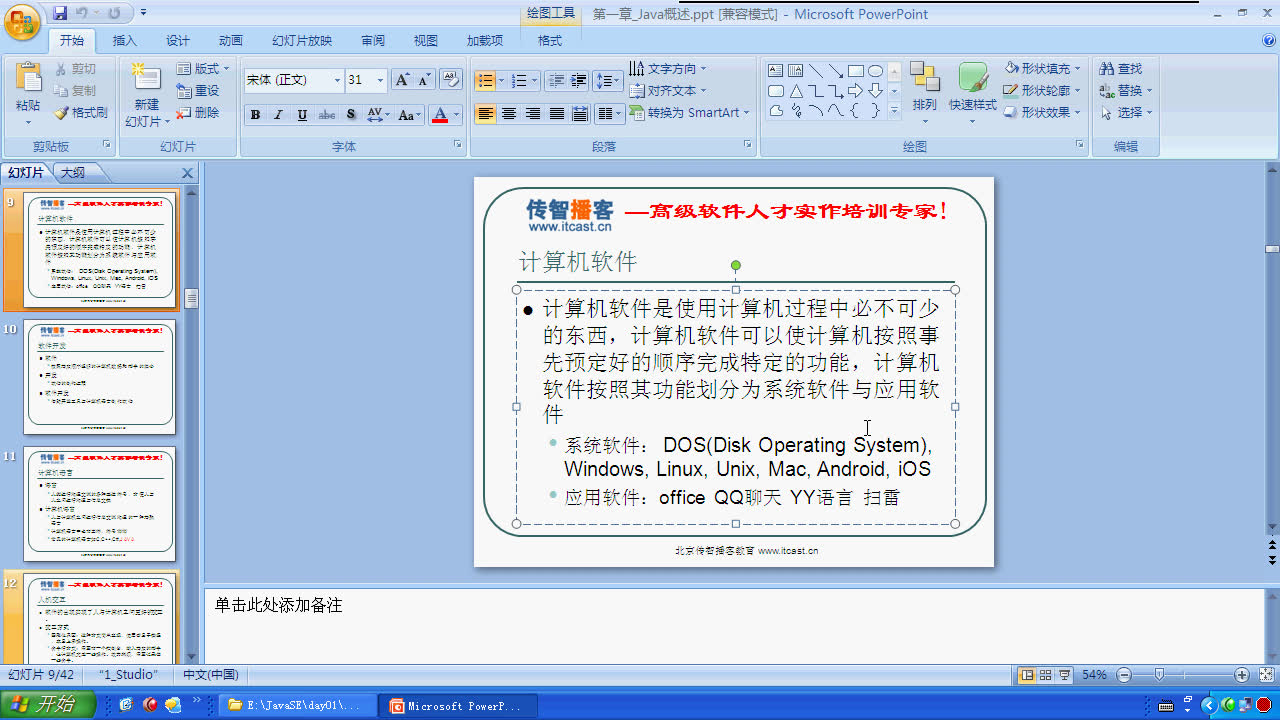The height and width of the screenshot is (720, 1280).
Task: Open the font name dropdown (宋体)
Action: [x=337, y=80]
